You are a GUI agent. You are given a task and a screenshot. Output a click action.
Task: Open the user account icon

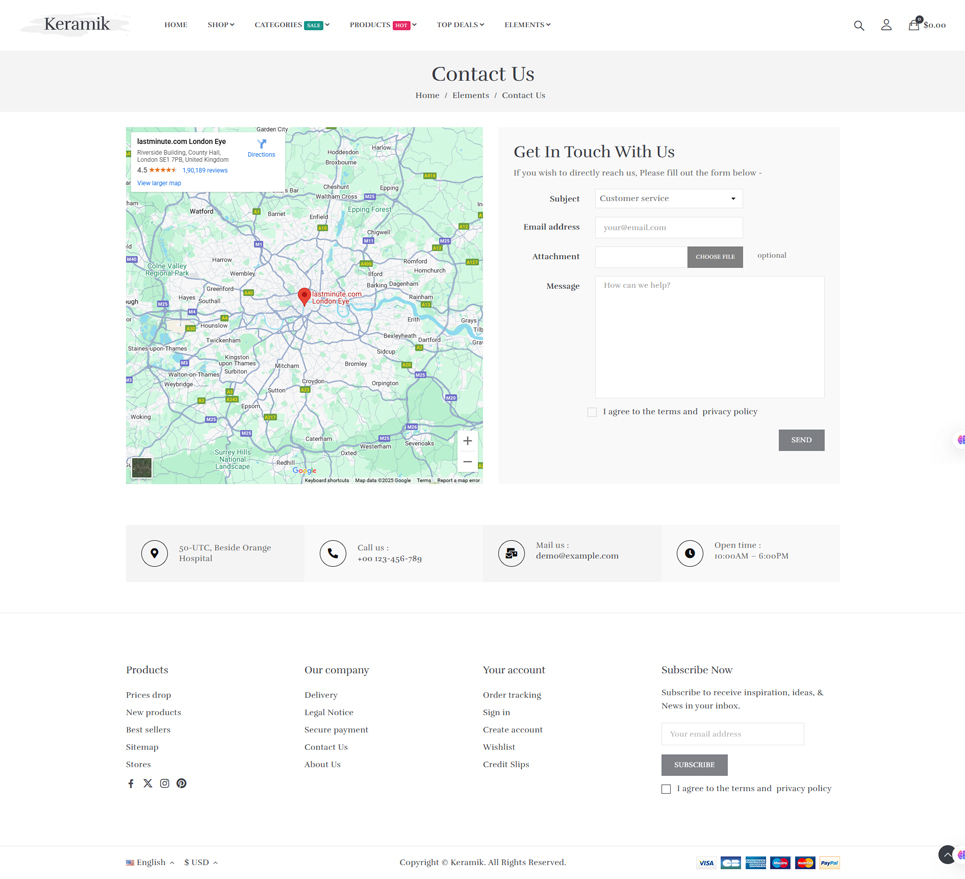(x=886, y=25)
